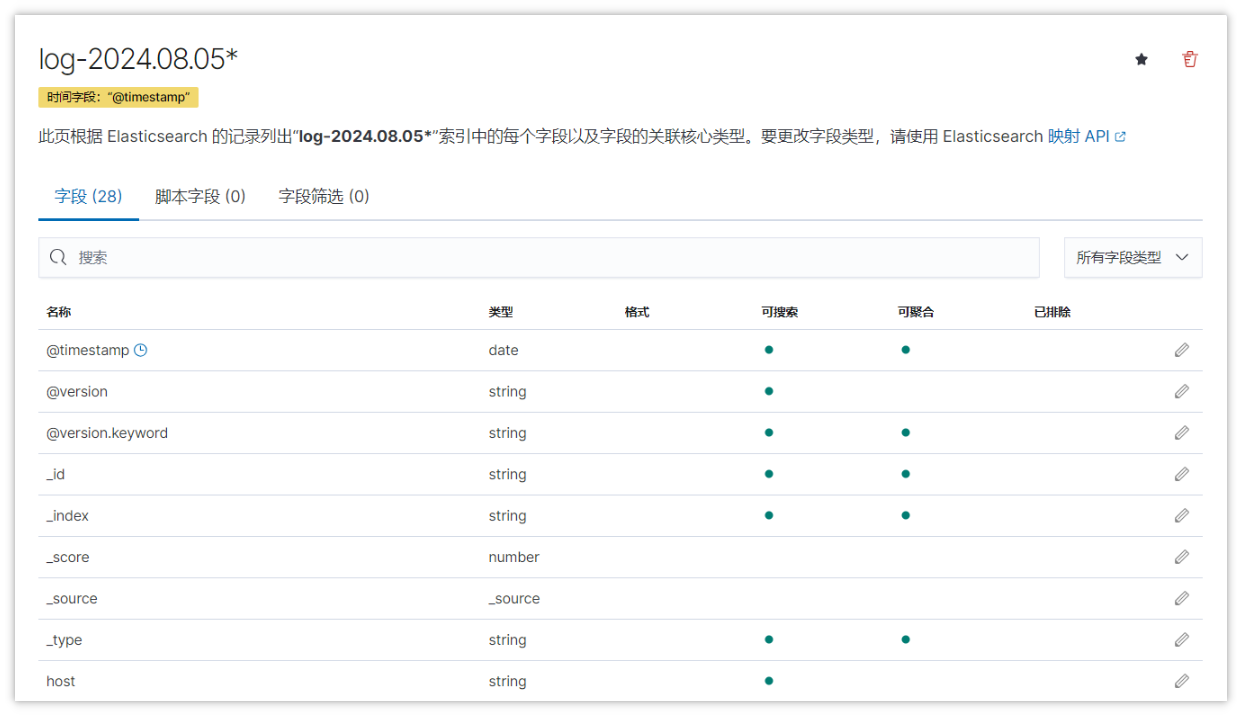Select the @version field name
The height and width of the screenshot is (716, 1242).
(x=77, y=392)
